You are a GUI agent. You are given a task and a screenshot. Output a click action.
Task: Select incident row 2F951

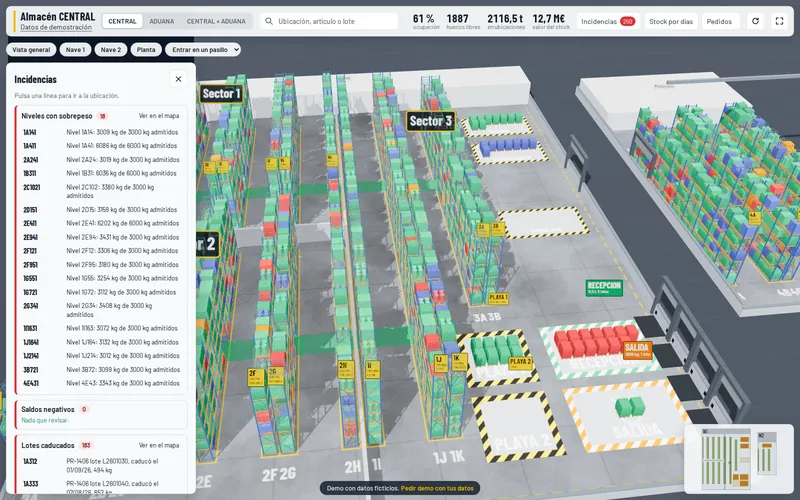pos(101,265)
